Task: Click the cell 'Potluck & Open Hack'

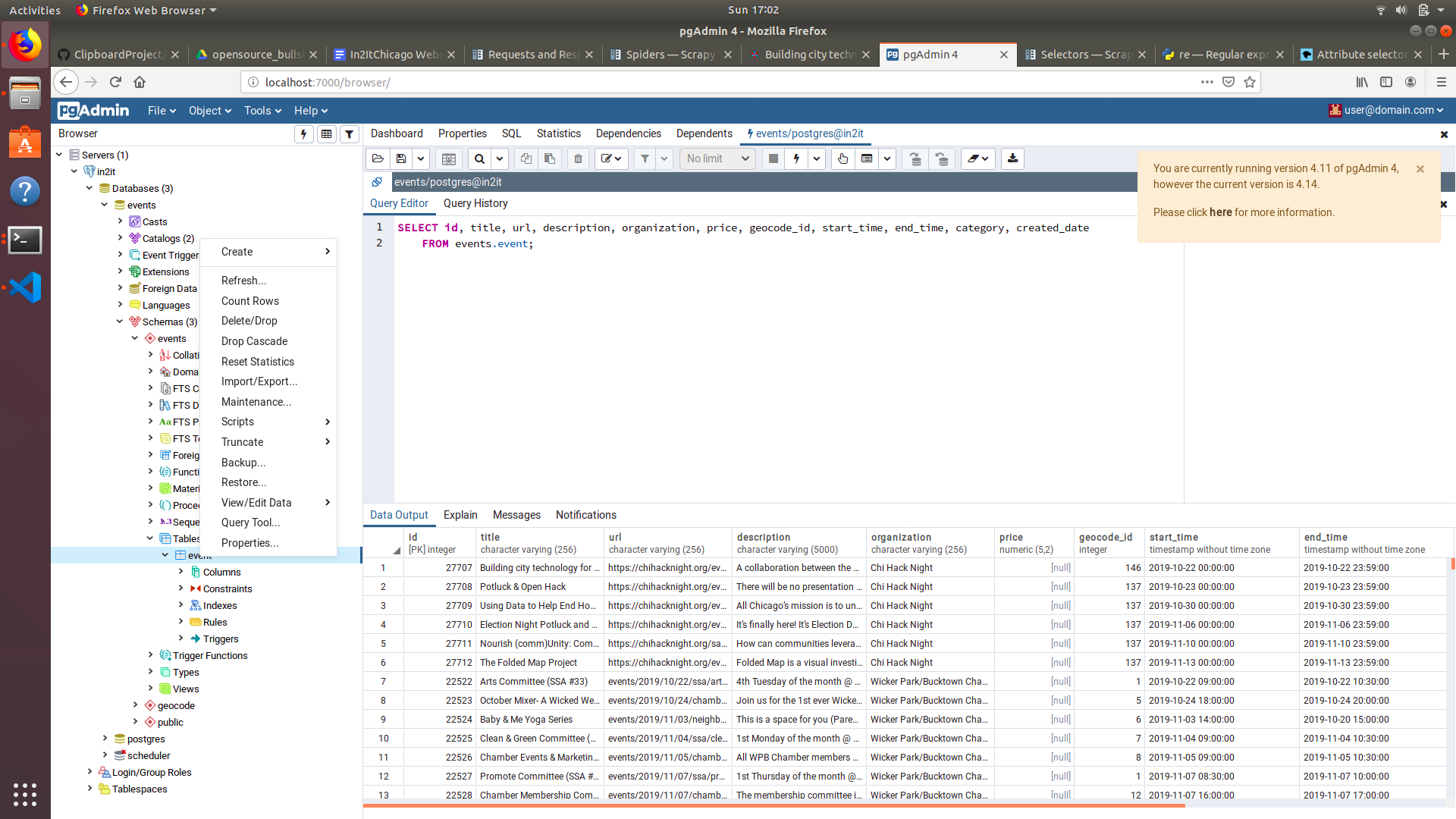Action: (540, 586)
